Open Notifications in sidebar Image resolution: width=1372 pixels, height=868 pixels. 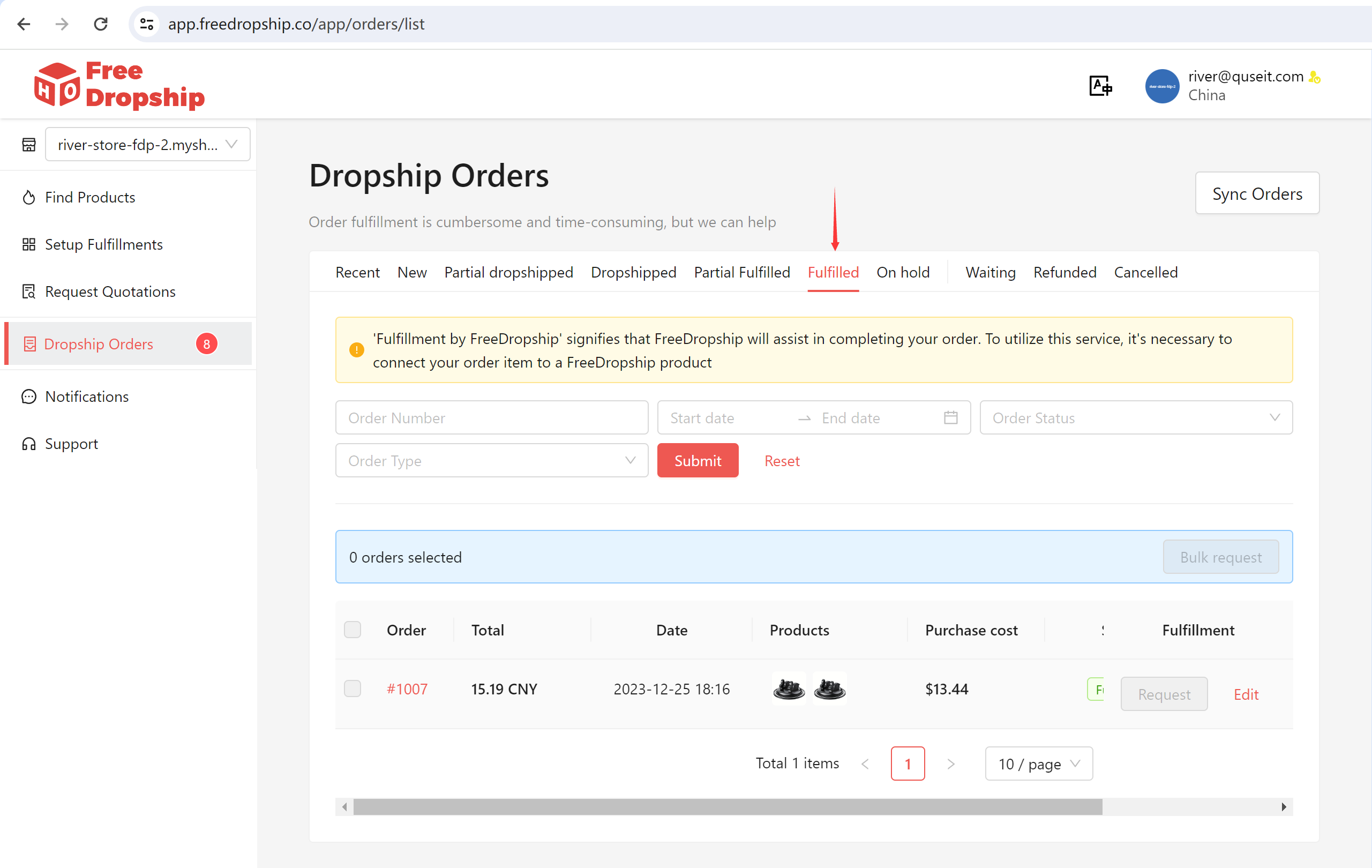click(87, 396)
